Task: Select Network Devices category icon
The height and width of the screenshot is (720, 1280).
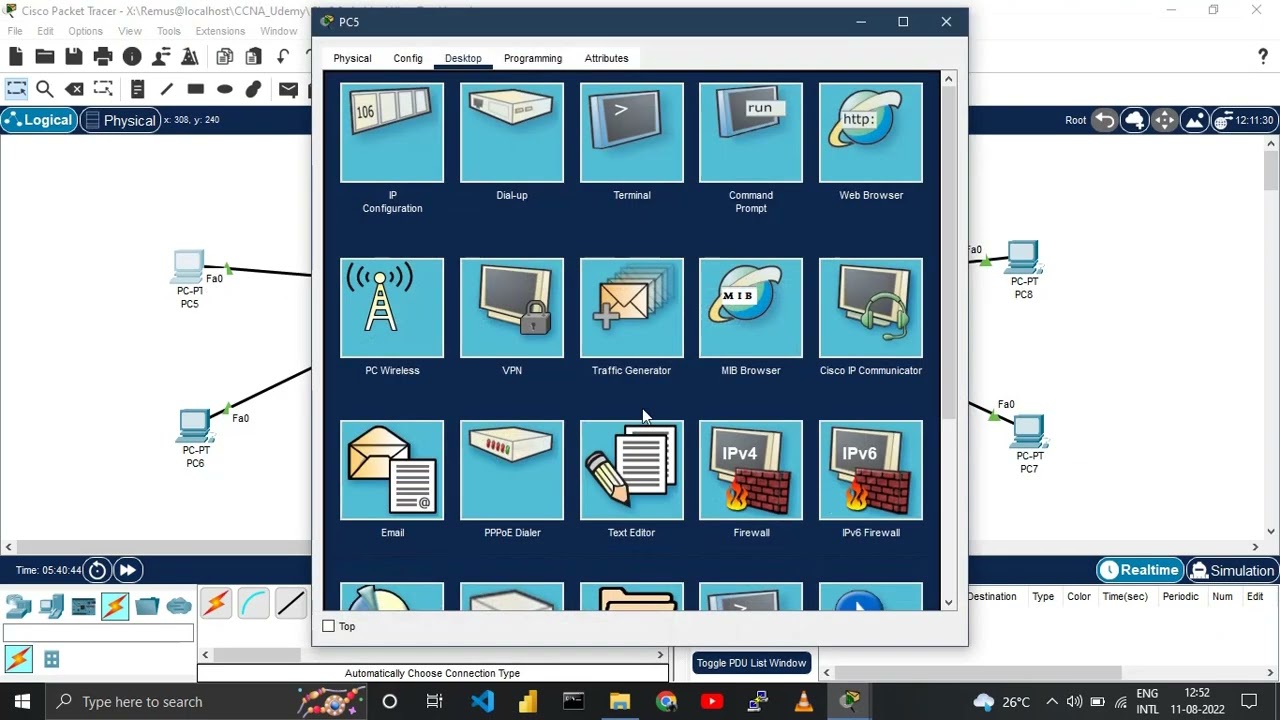Action: 19,606
